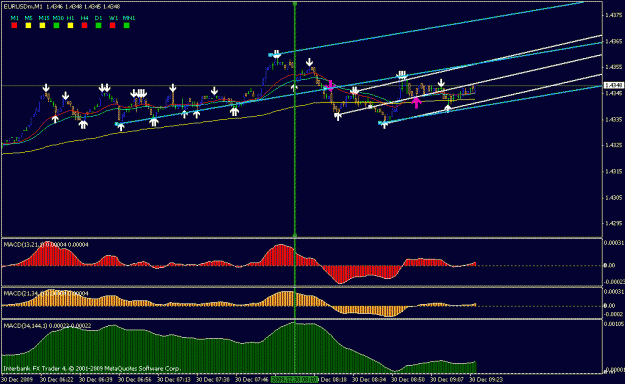Image resolution: width=625 pixels, height=384 pixels.
Task: Click the green square under M30
Action: [x=56, y=25]
